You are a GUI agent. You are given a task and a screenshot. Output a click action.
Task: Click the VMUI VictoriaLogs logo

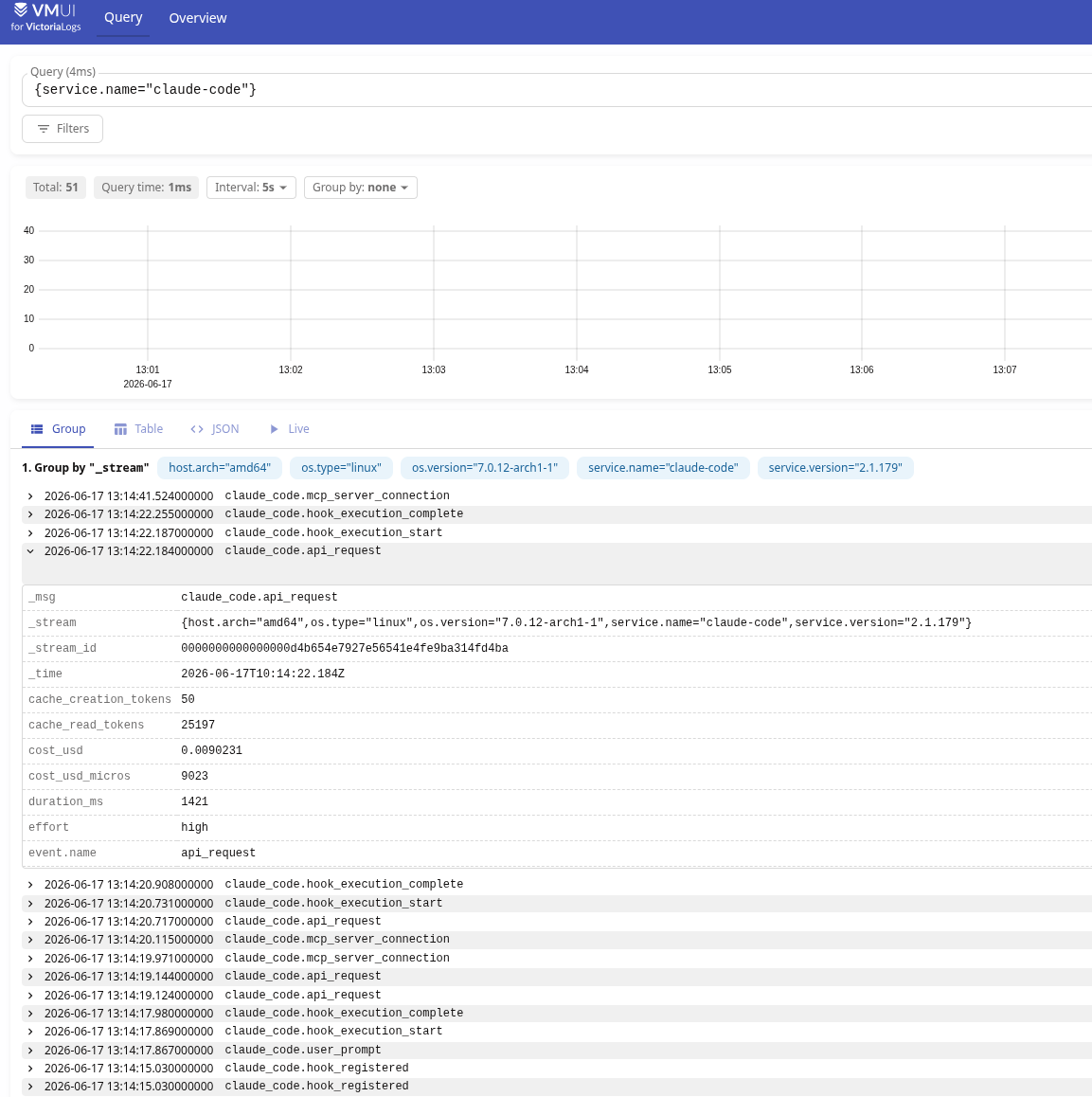tap(45, 17)
